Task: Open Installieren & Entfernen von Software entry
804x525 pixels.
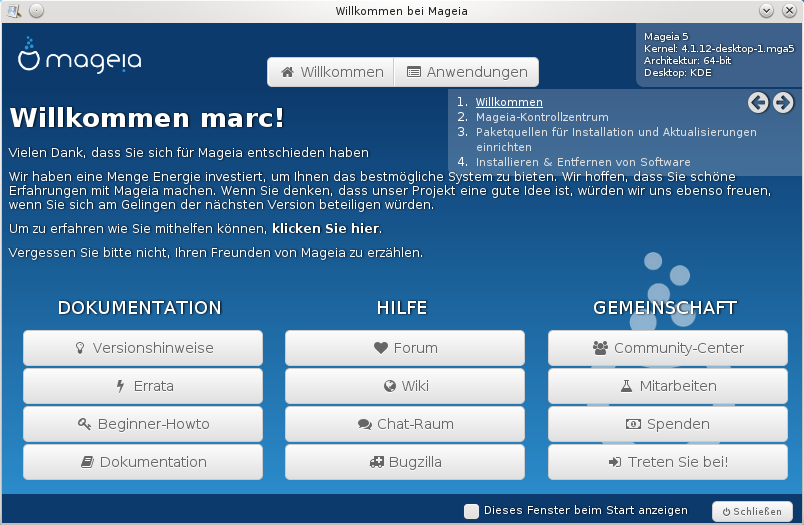Action: click(583, 162)
